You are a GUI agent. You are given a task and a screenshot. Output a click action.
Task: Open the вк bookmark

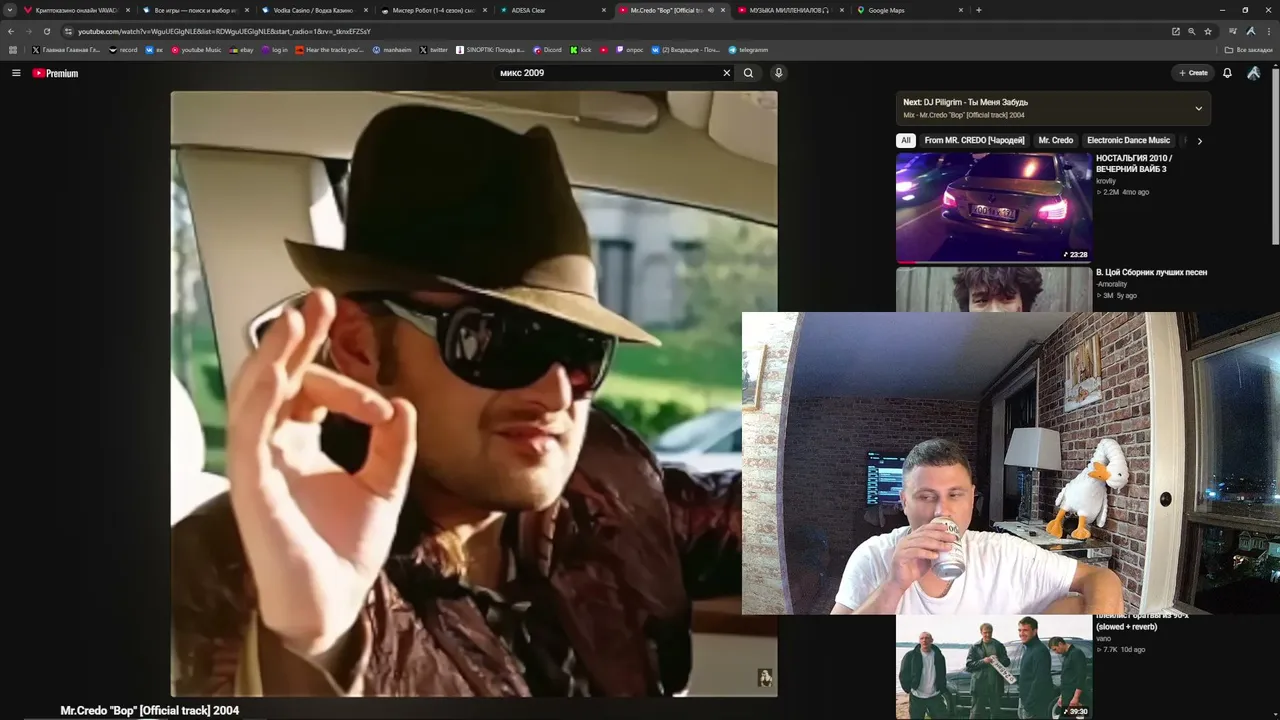(154, 50)
